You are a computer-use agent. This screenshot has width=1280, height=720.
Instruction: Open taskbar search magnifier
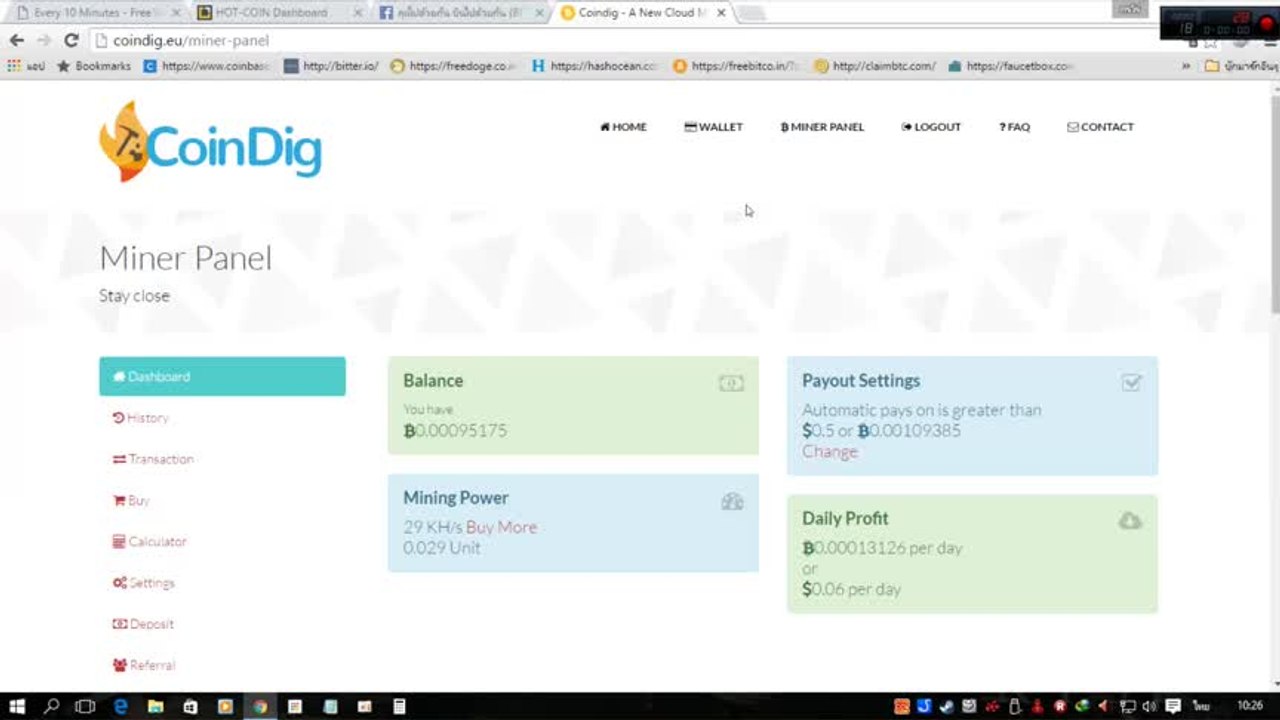pos(51,706)
